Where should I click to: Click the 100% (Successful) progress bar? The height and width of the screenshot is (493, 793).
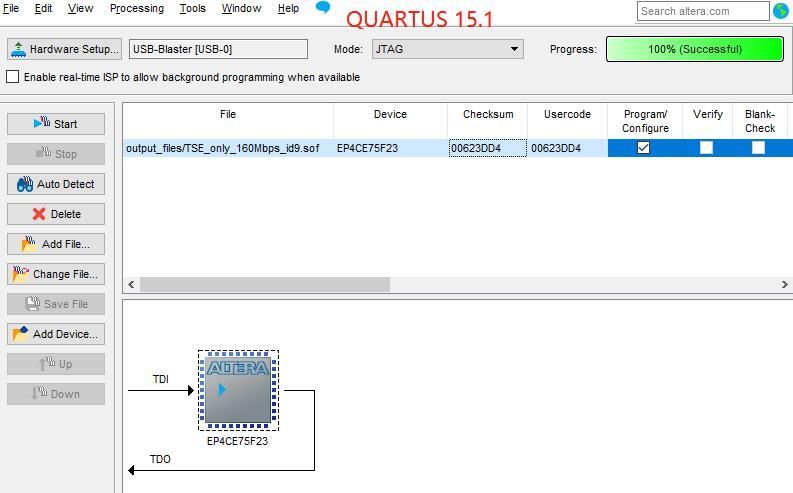click(x=695, y=49)
